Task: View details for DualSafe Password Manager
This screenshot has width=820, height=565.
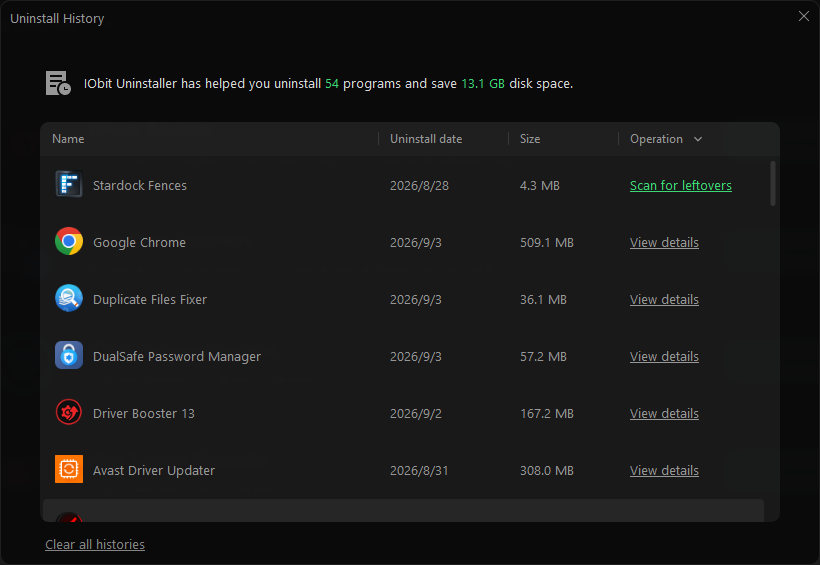Action: 664,357
